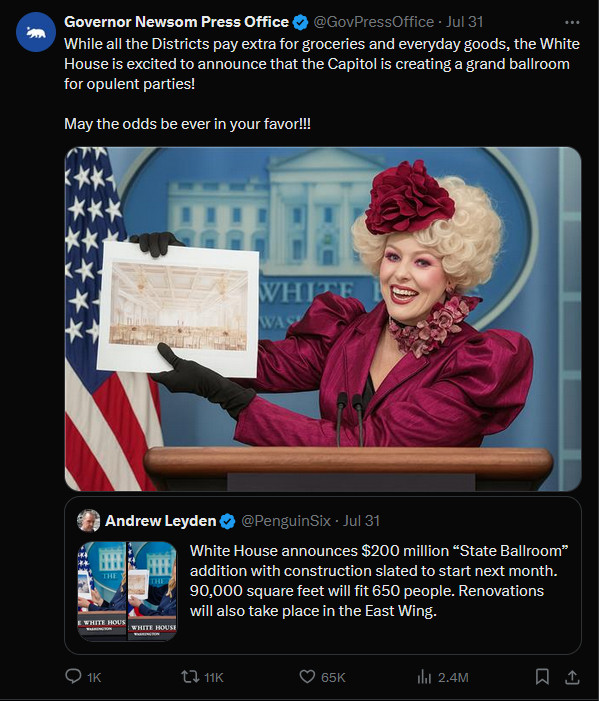Open Governor Newsom Press Office profile name
Viewport: 599px width, 701px height.
[x=176, y=21]
